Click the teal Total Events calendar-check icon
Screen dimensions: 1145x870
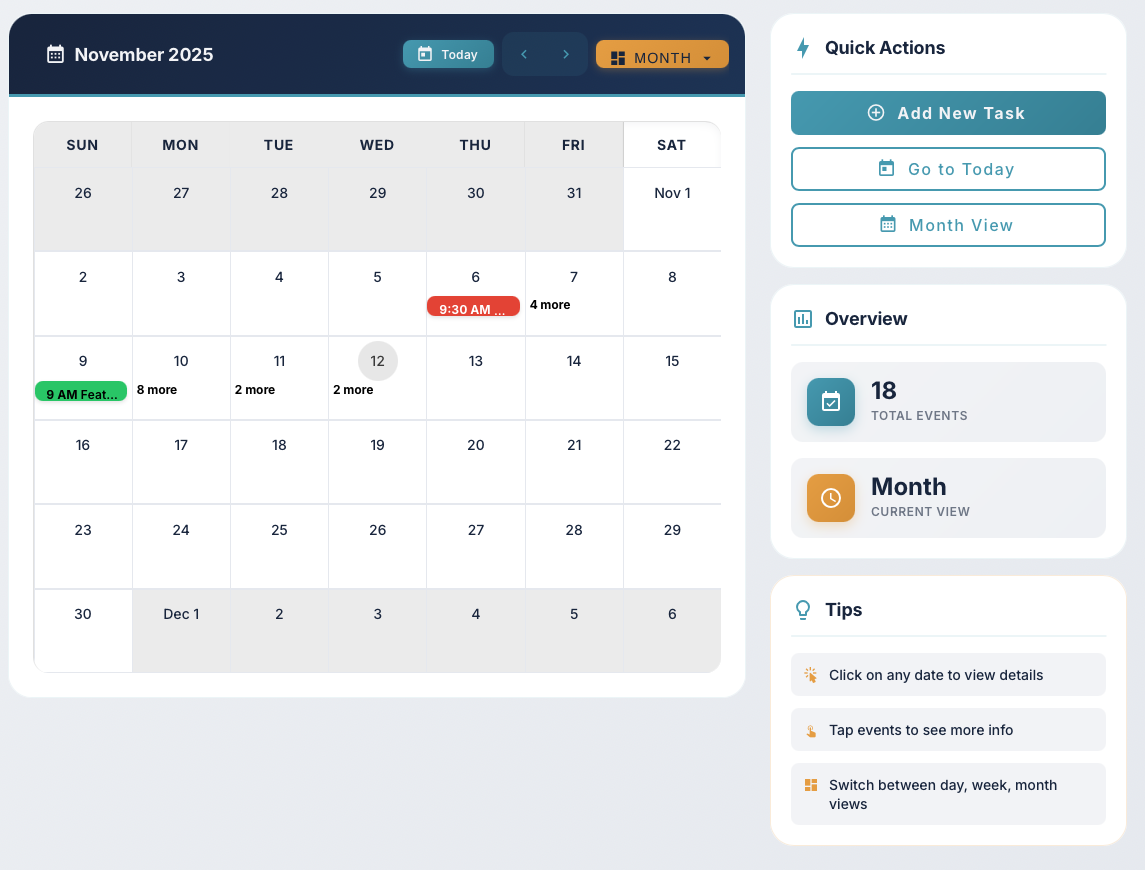point(830,402)
